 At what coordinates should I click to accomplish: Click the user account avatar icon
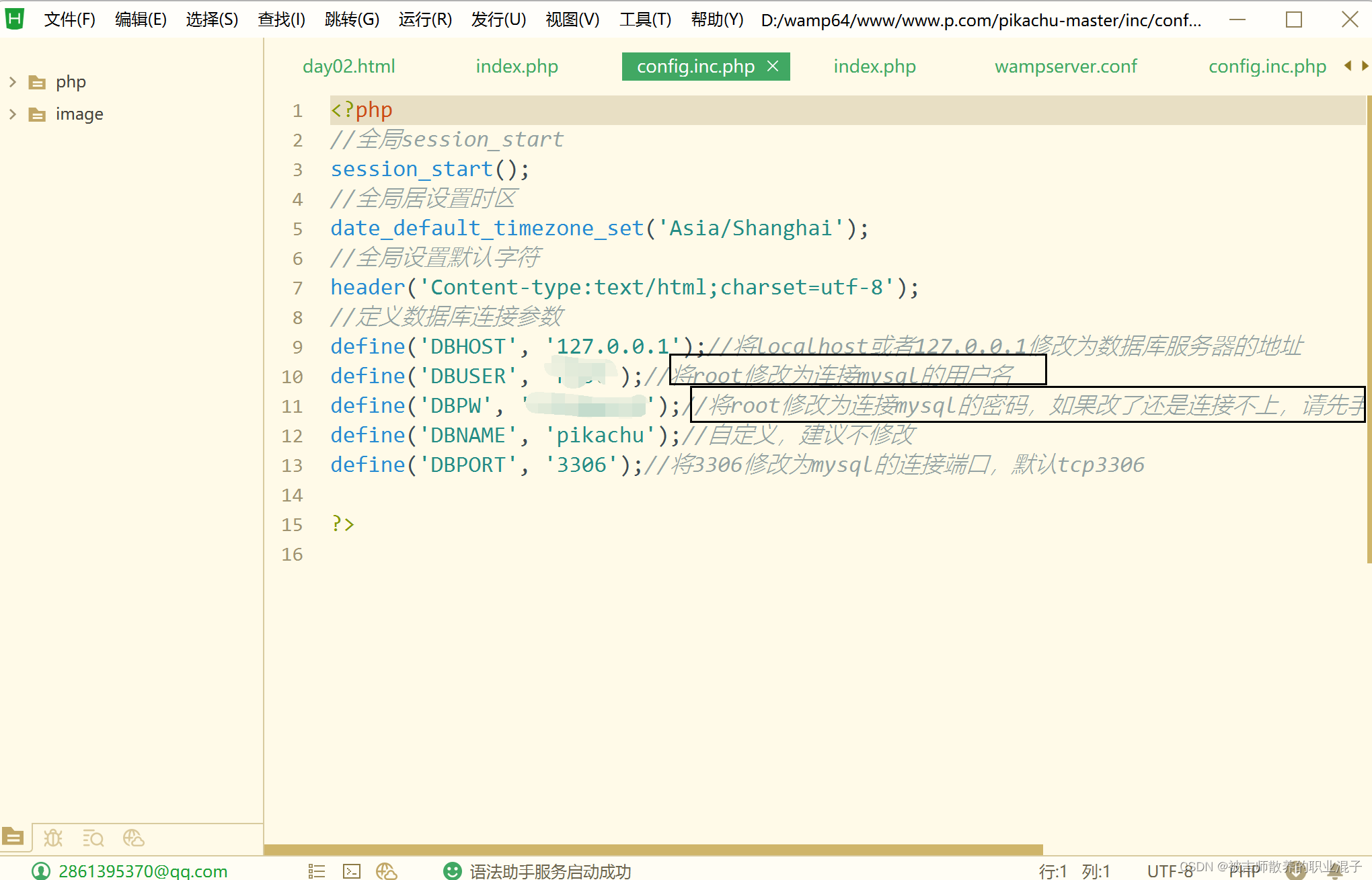pos(41,871)
